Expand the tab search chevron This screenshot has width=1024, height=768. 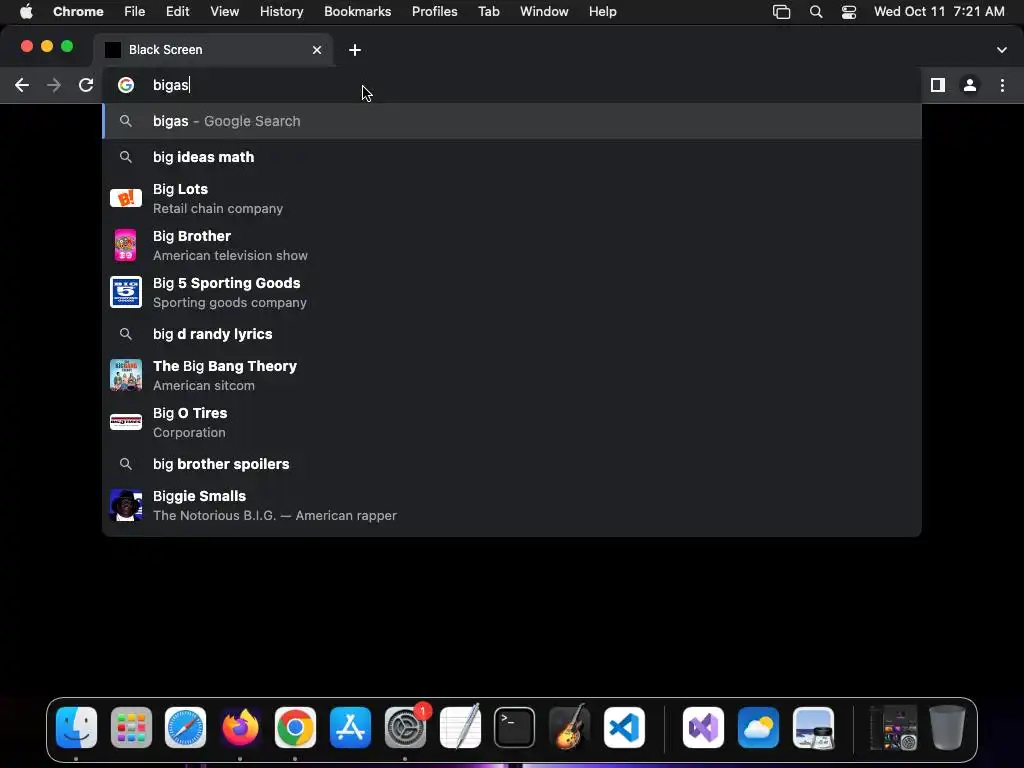[x=1002, y=50]
